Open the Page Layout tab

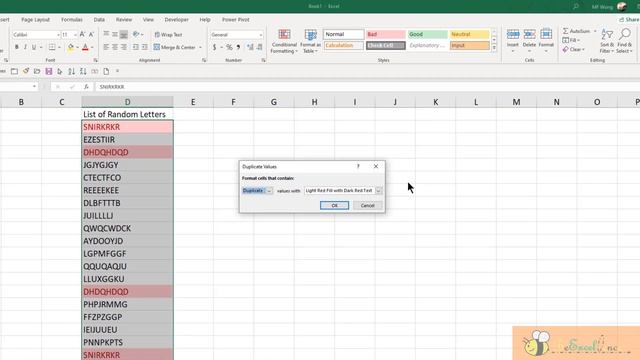tap(36, 20)
